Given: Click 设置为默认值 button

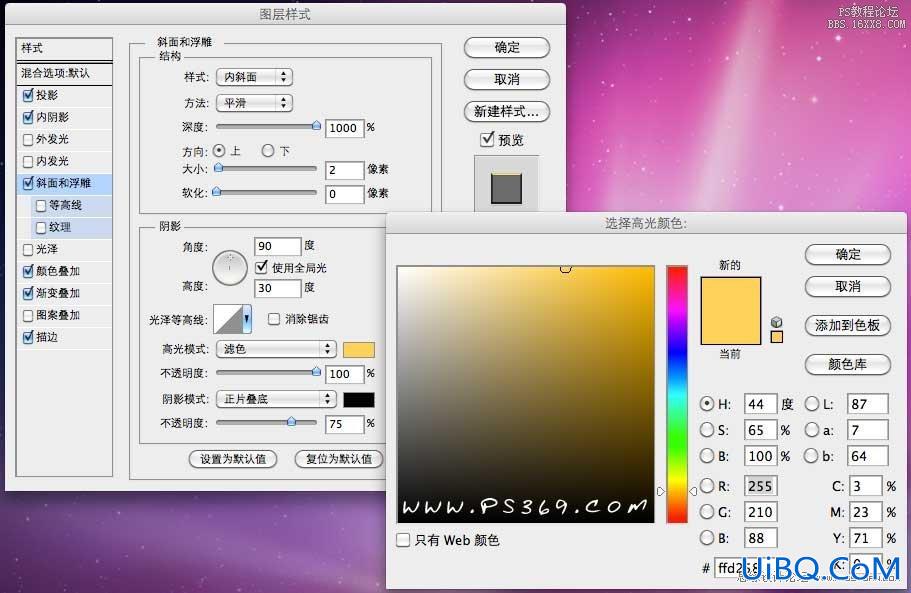Looking at the screenshot, I should coord(233,459).
